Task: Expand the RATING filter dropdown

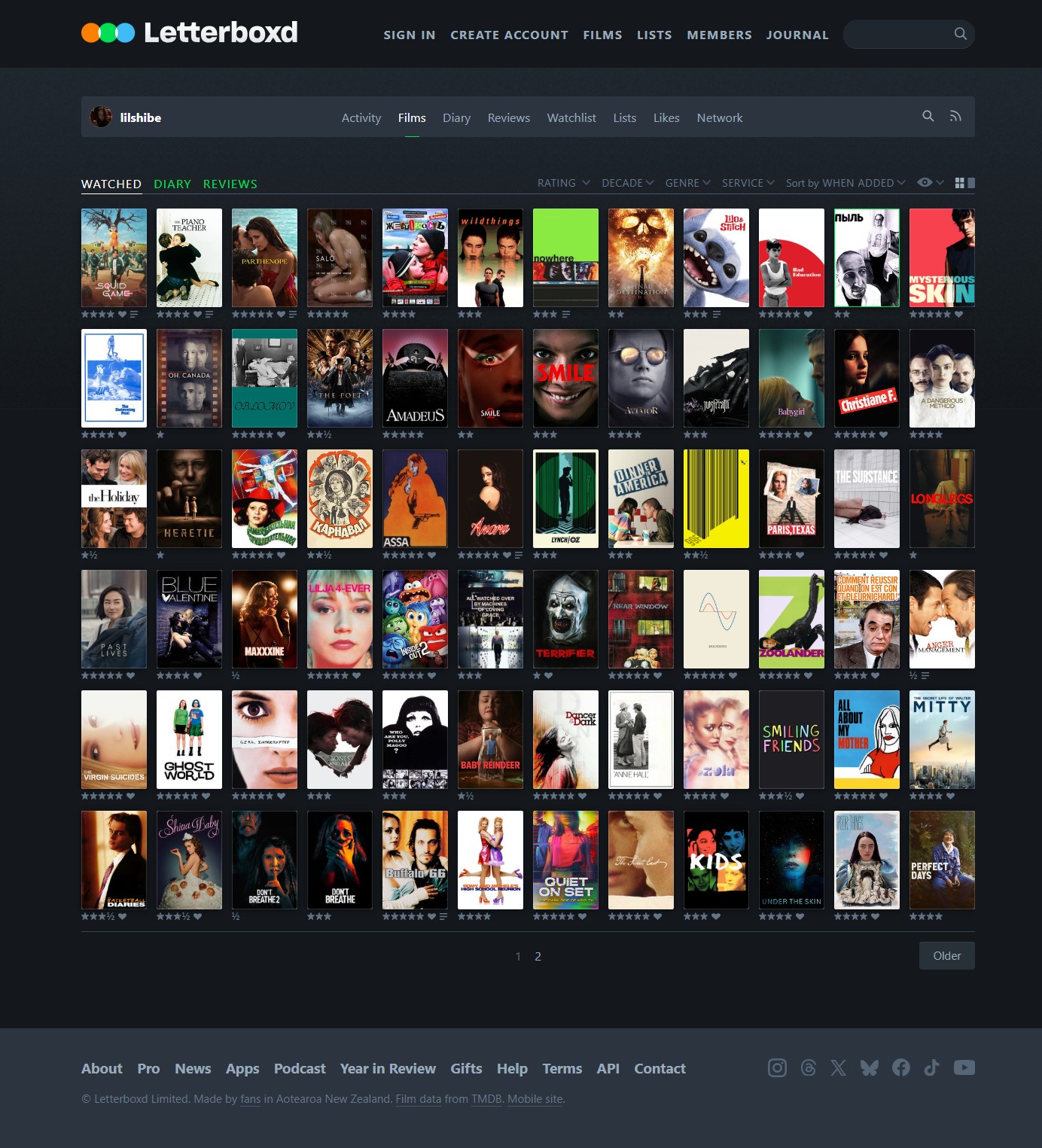Action: pyautogui.click(x=563, y=183)
